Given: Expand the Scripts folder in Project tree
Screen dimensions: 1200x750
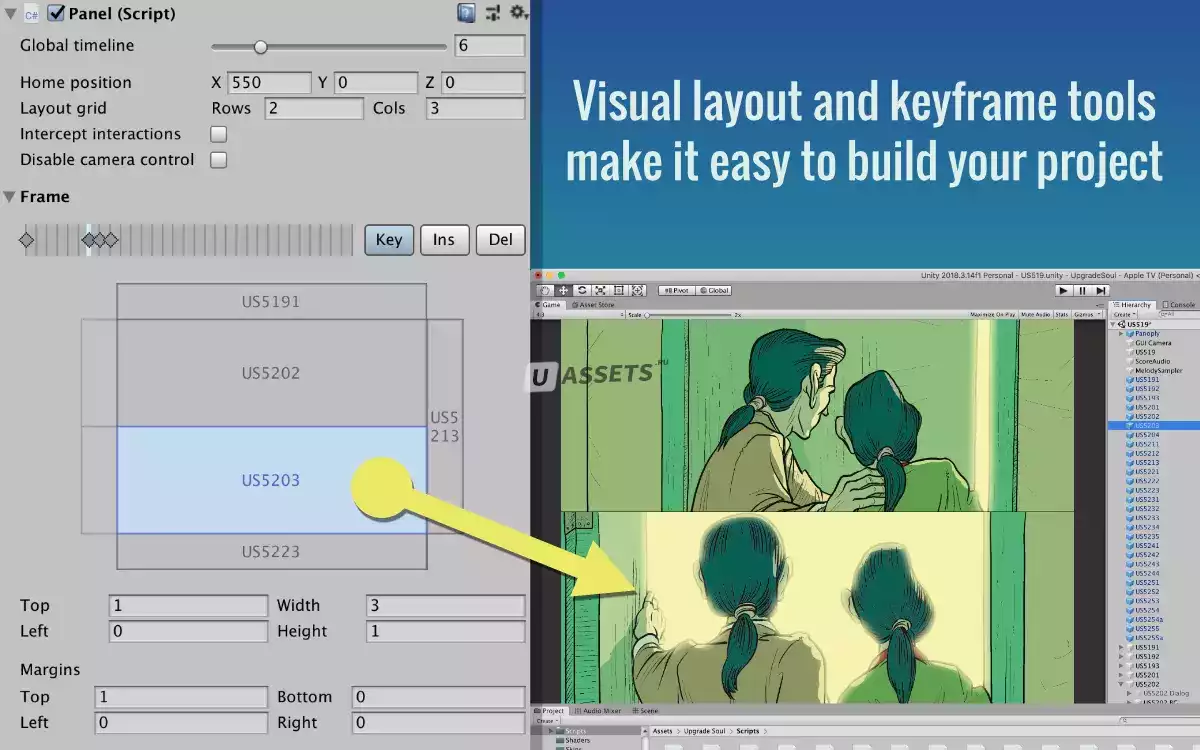Looking at the screenshot, I should pos(550,731).
